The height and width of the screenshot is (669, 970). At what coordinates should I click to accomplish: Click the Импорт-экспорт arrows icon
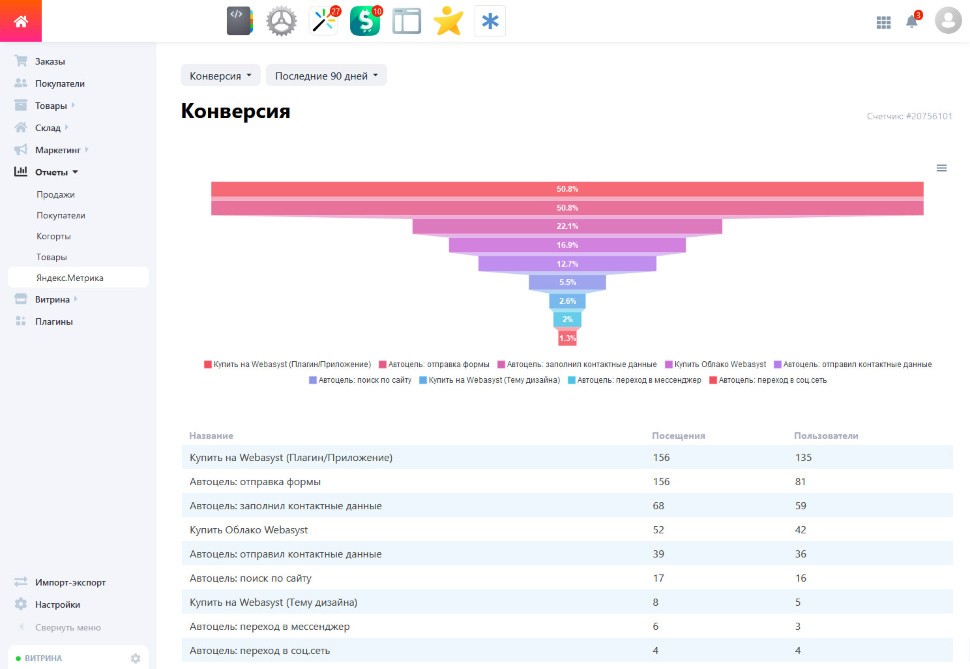pyautogui.click(x=21, y=582)
